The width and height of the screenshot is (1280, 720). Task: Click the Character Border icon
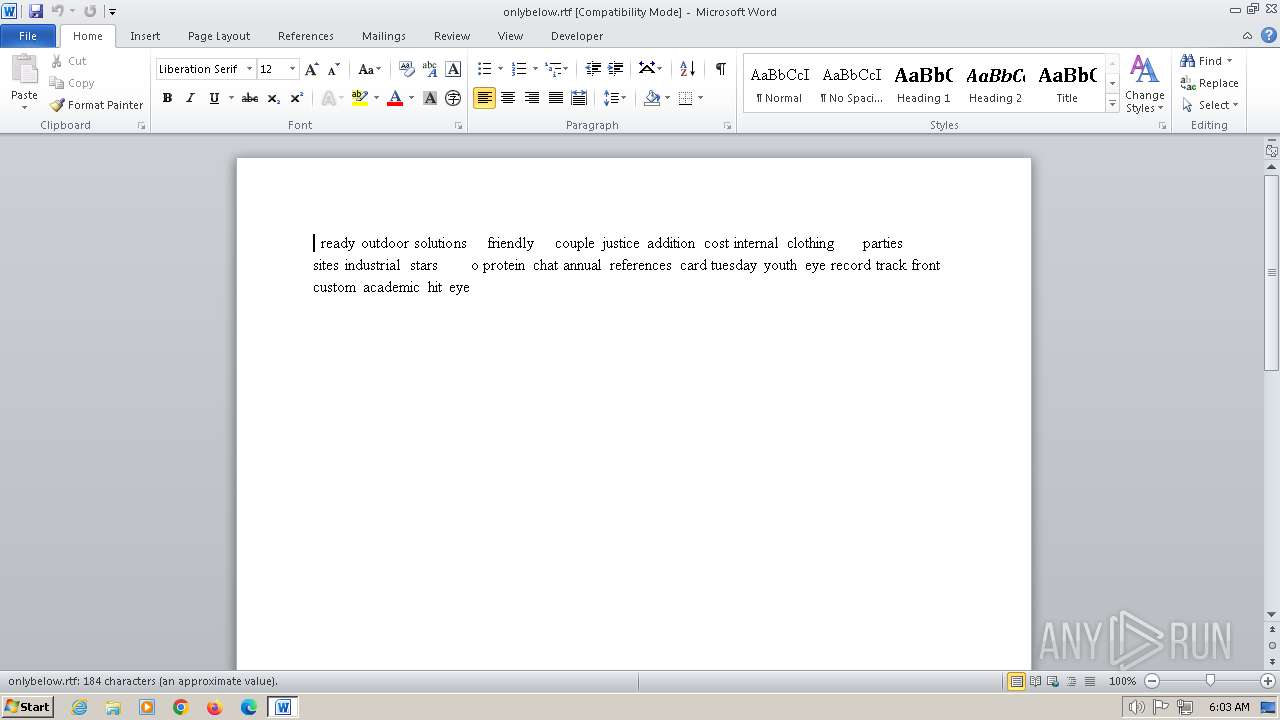tap(453, 69)
